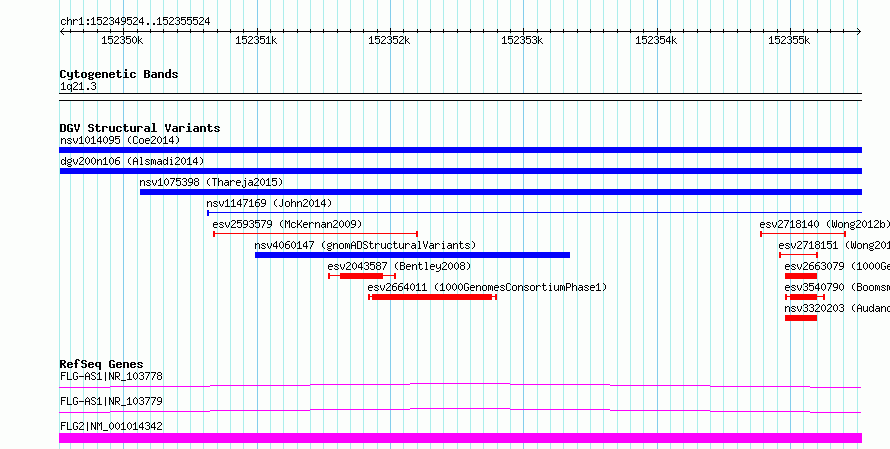Click the esv2718140 (Wong2012b) variant line
The width and height of the screenshot is (890, 449).
(x=803, y=234)
